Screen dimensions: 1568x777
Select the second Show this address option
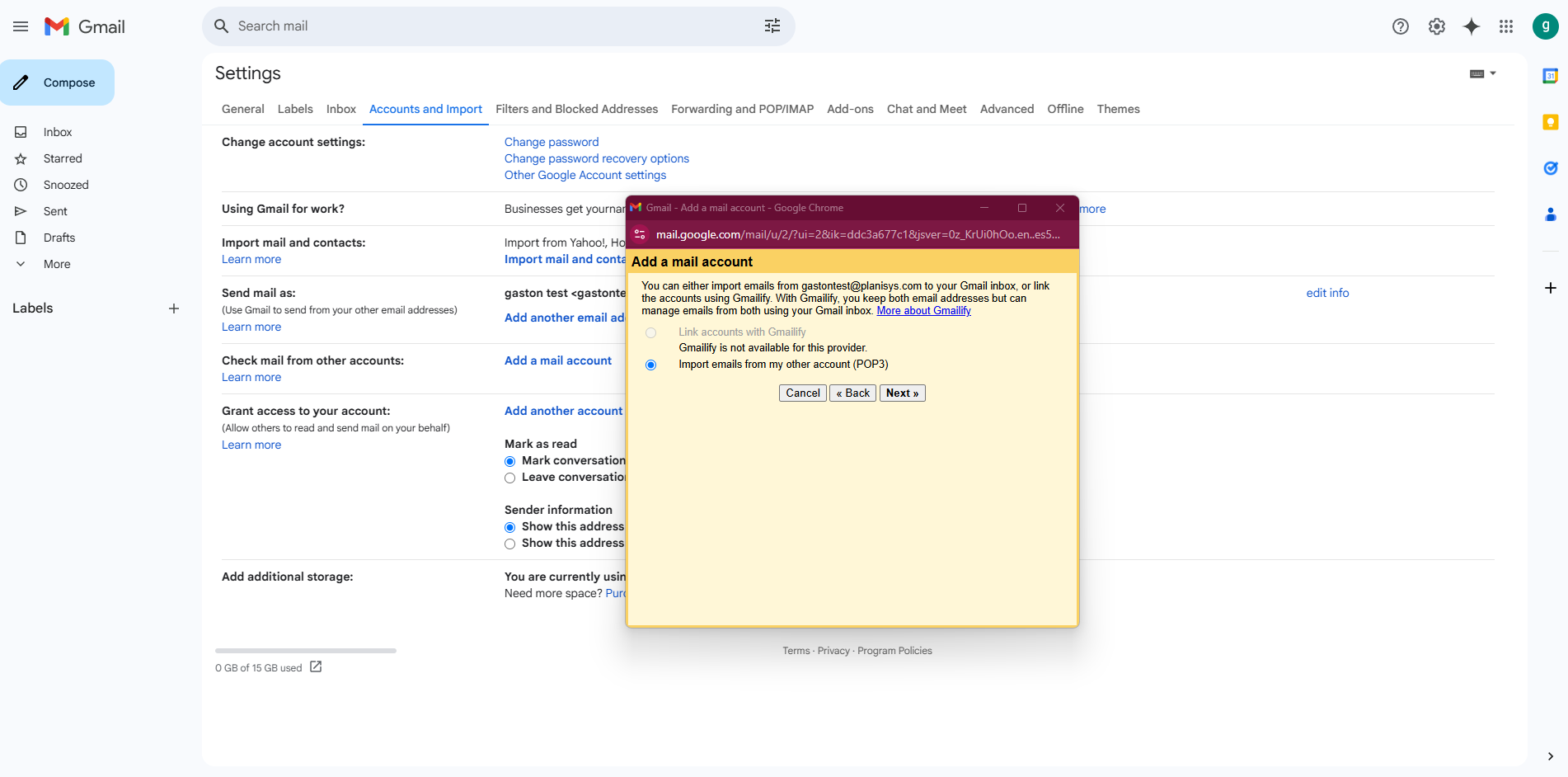(510, 544)
